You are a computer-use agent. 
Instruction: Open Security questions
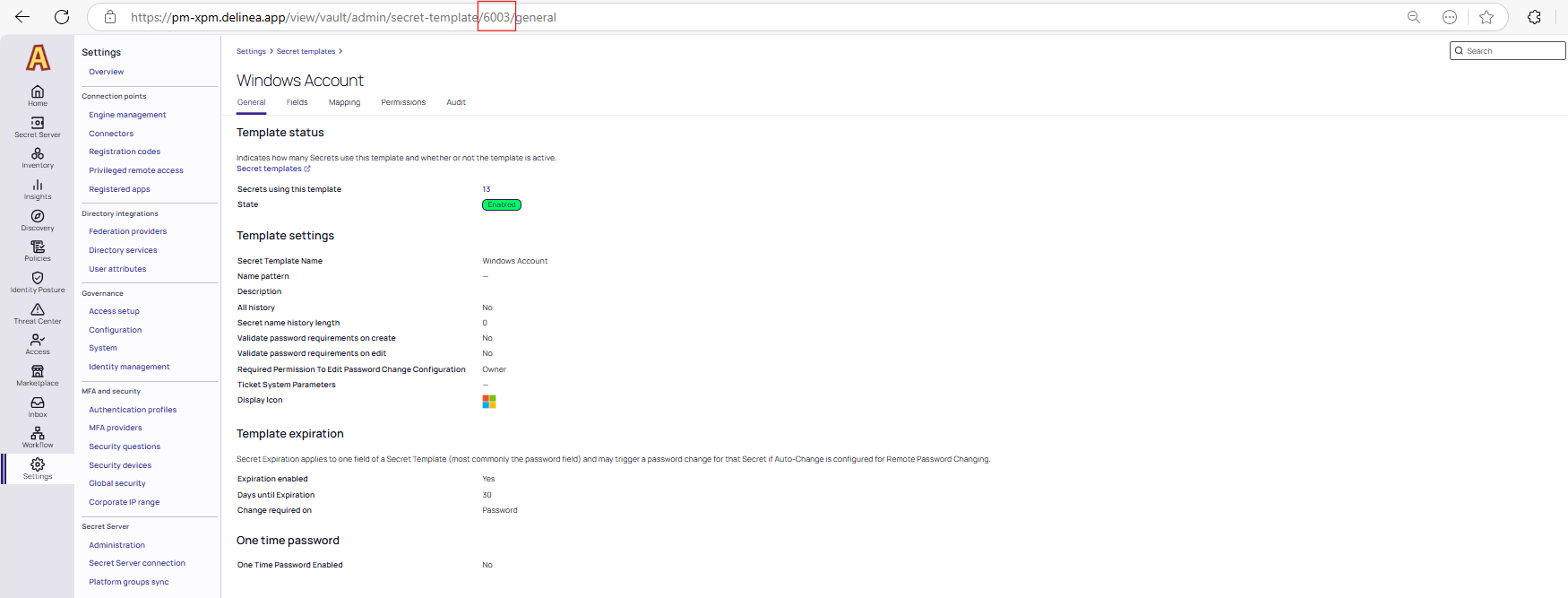click(125, 446)
